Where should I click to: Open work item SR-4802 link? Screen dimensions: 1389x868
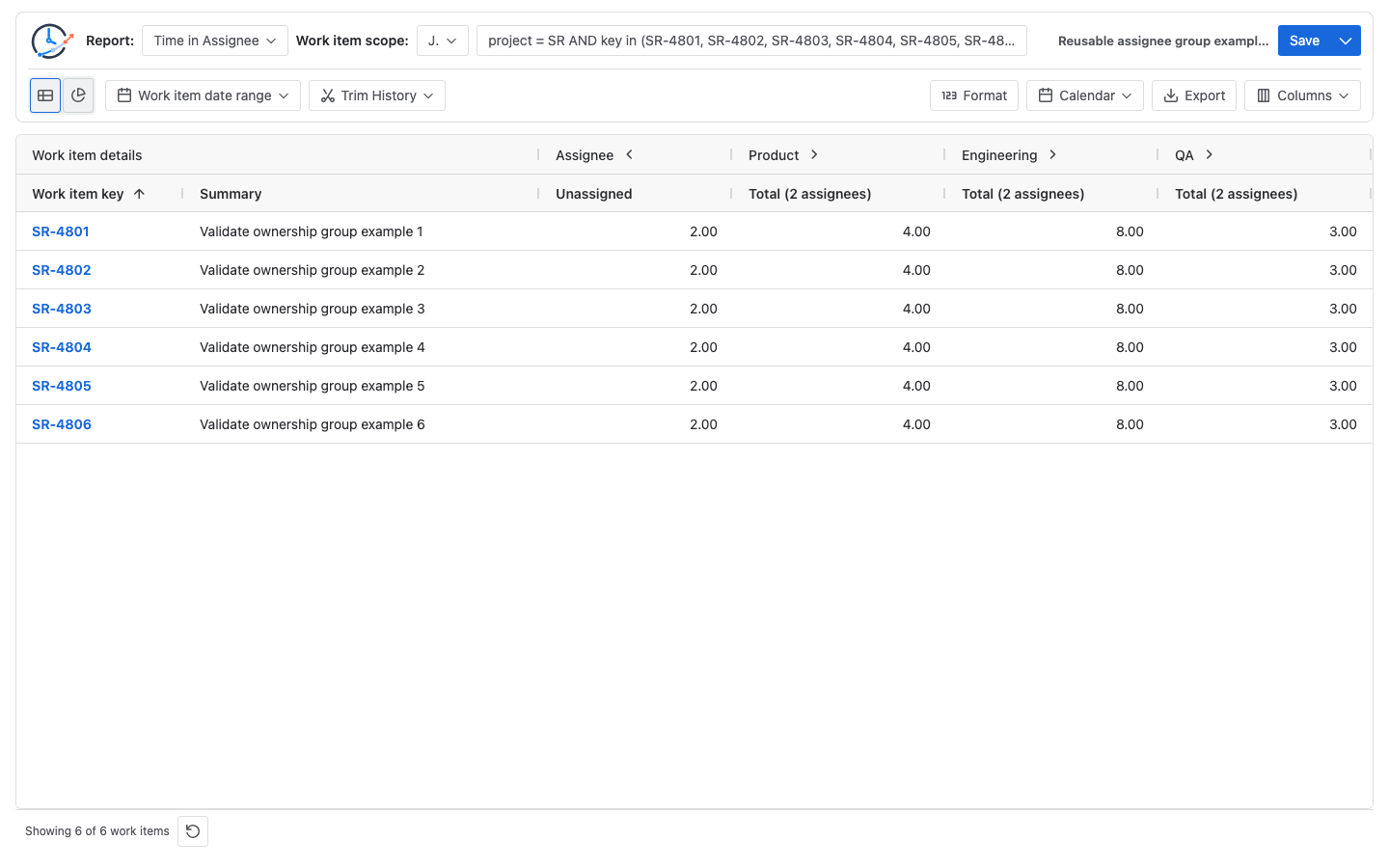point(62,270)
